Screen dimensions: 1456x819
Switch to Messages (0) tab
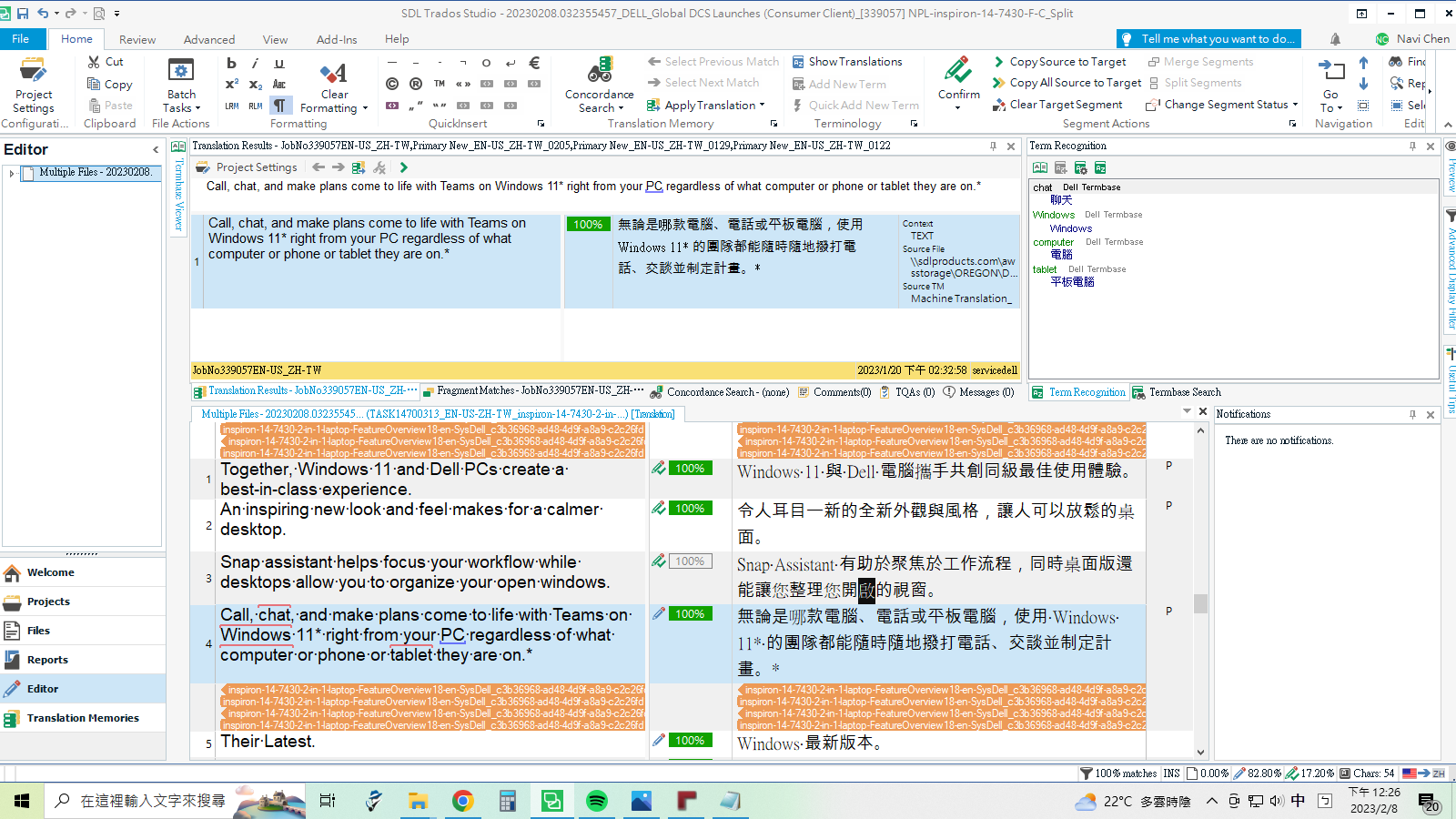pyautogui.click(x=979, y=392)
